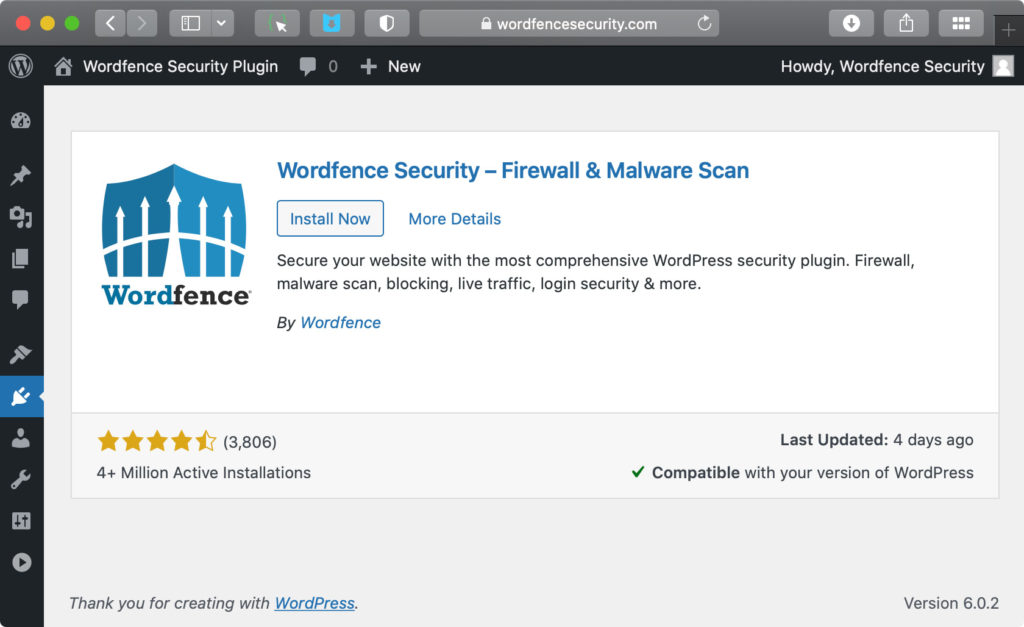Click the + New admin bar item
Screen dimensions: 1024x627
[x=390, y=66]
